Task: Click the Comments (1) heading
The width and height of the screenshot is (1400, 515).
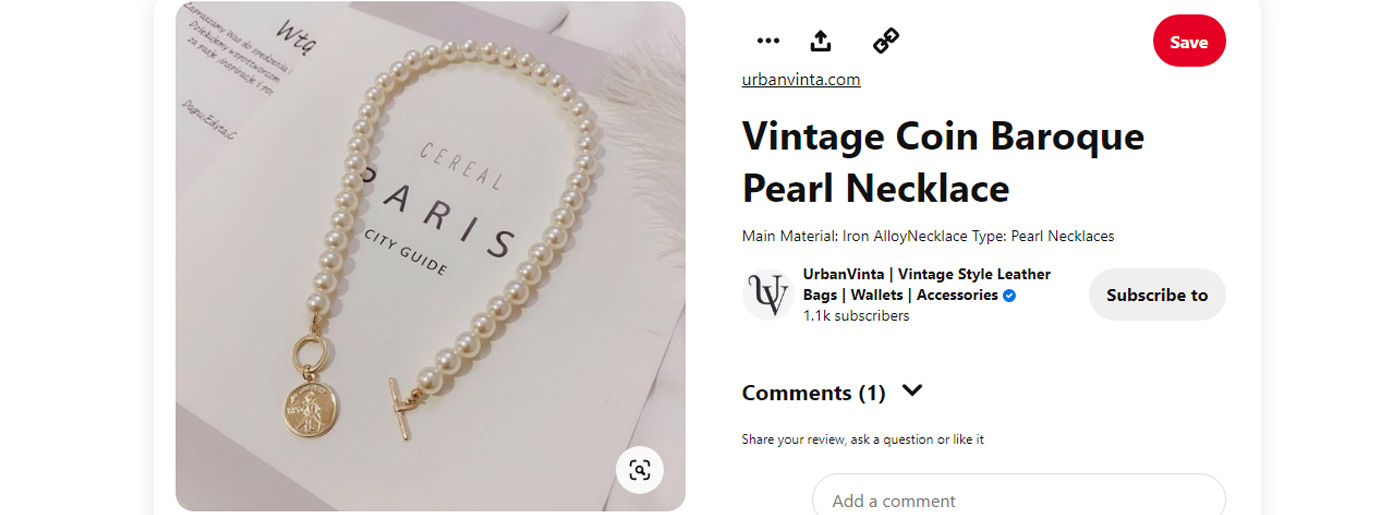Action: (x=813, y=393)
